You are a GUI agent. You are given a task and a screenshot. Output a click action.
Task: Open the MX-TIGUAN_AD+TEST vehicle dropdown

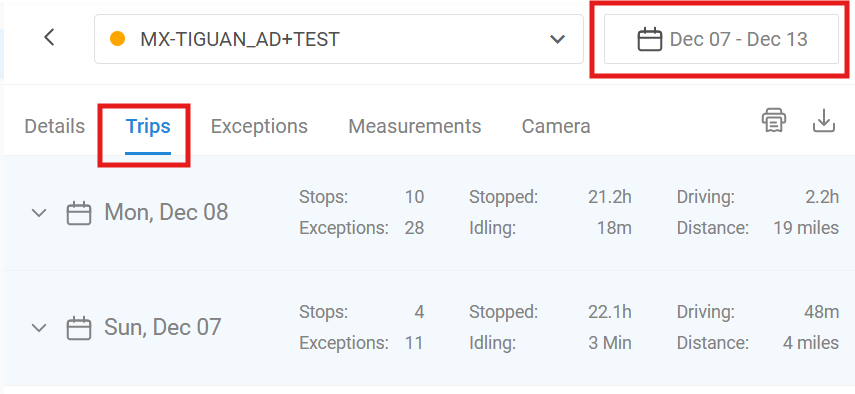coord(339,39)
